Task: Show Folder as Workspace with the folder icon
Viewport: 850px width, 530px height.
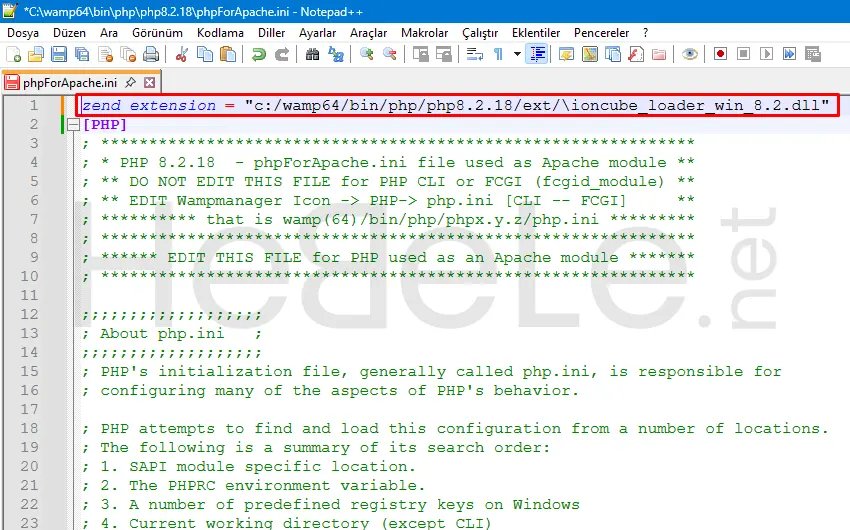Action: [x=659, y=54]
